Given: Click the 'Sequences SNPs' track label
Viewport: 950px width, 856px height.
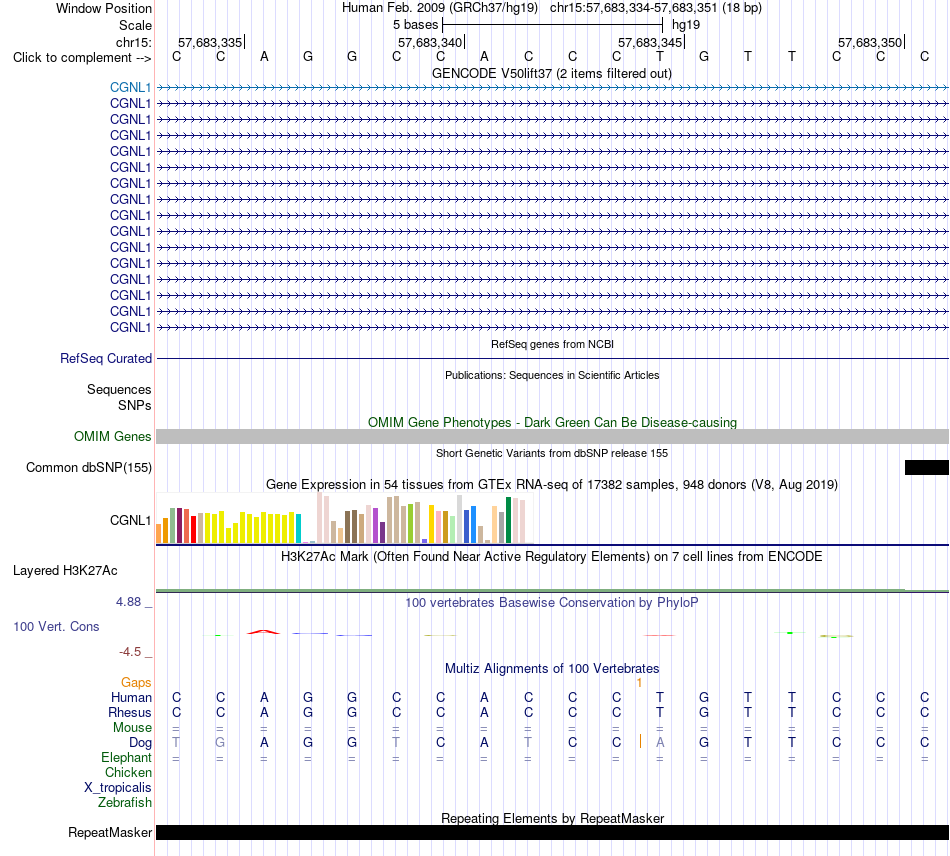Looking at the screenshot, I should coord(119,397).
